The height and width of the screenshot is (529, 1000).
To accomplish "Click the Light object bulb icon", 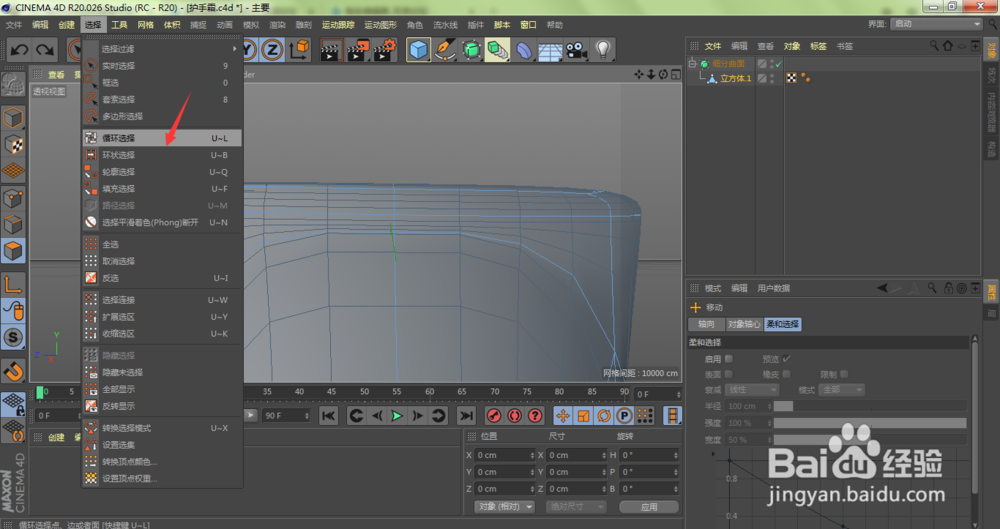I will [603, 49].
